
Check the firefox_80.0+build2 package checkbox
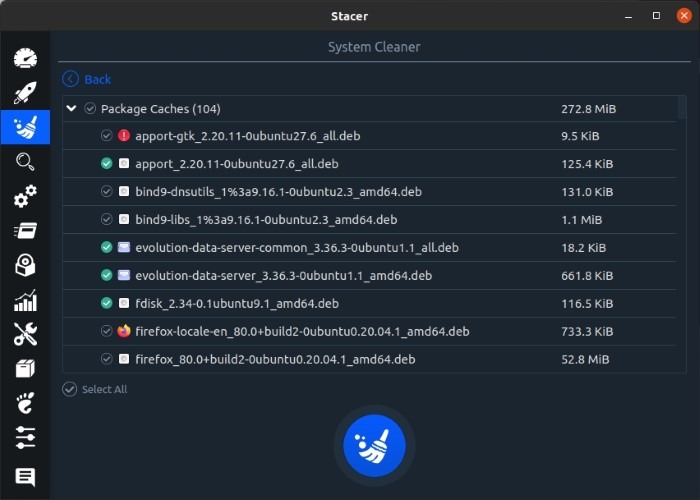[x=106, y=359]
